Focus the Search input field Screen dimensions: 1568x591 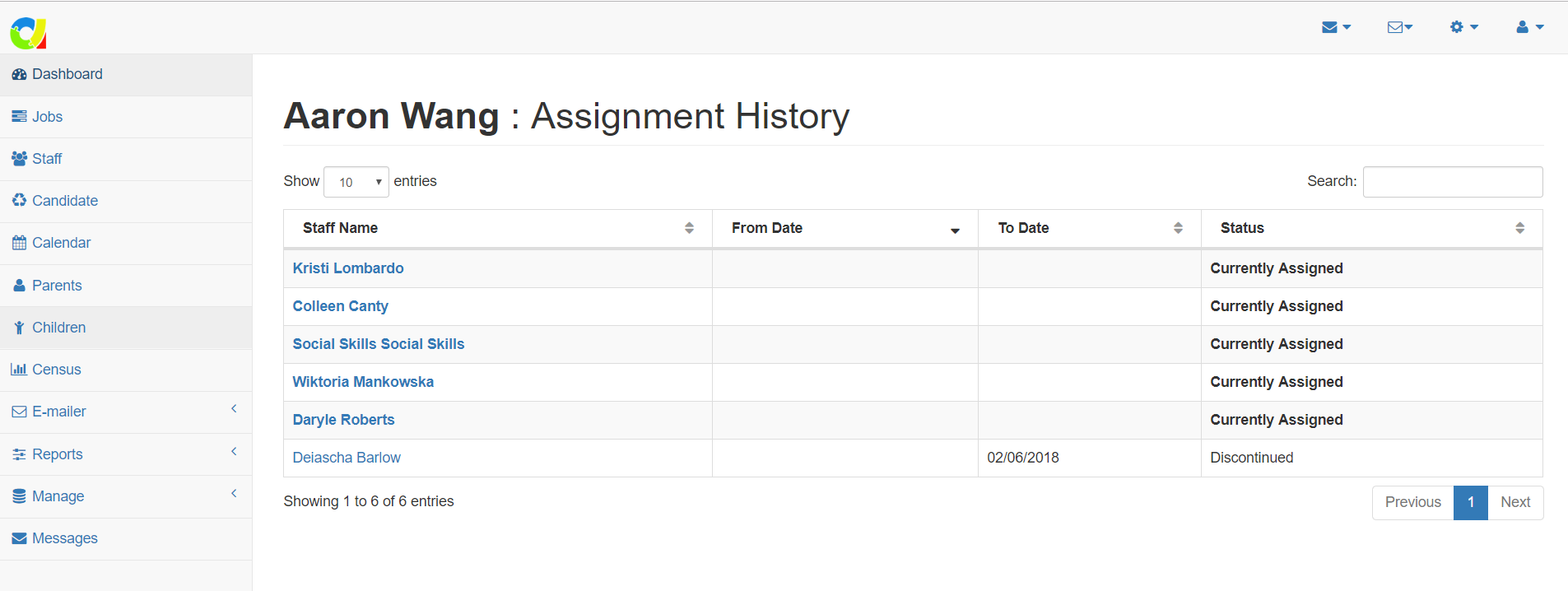click(1453, 182)
